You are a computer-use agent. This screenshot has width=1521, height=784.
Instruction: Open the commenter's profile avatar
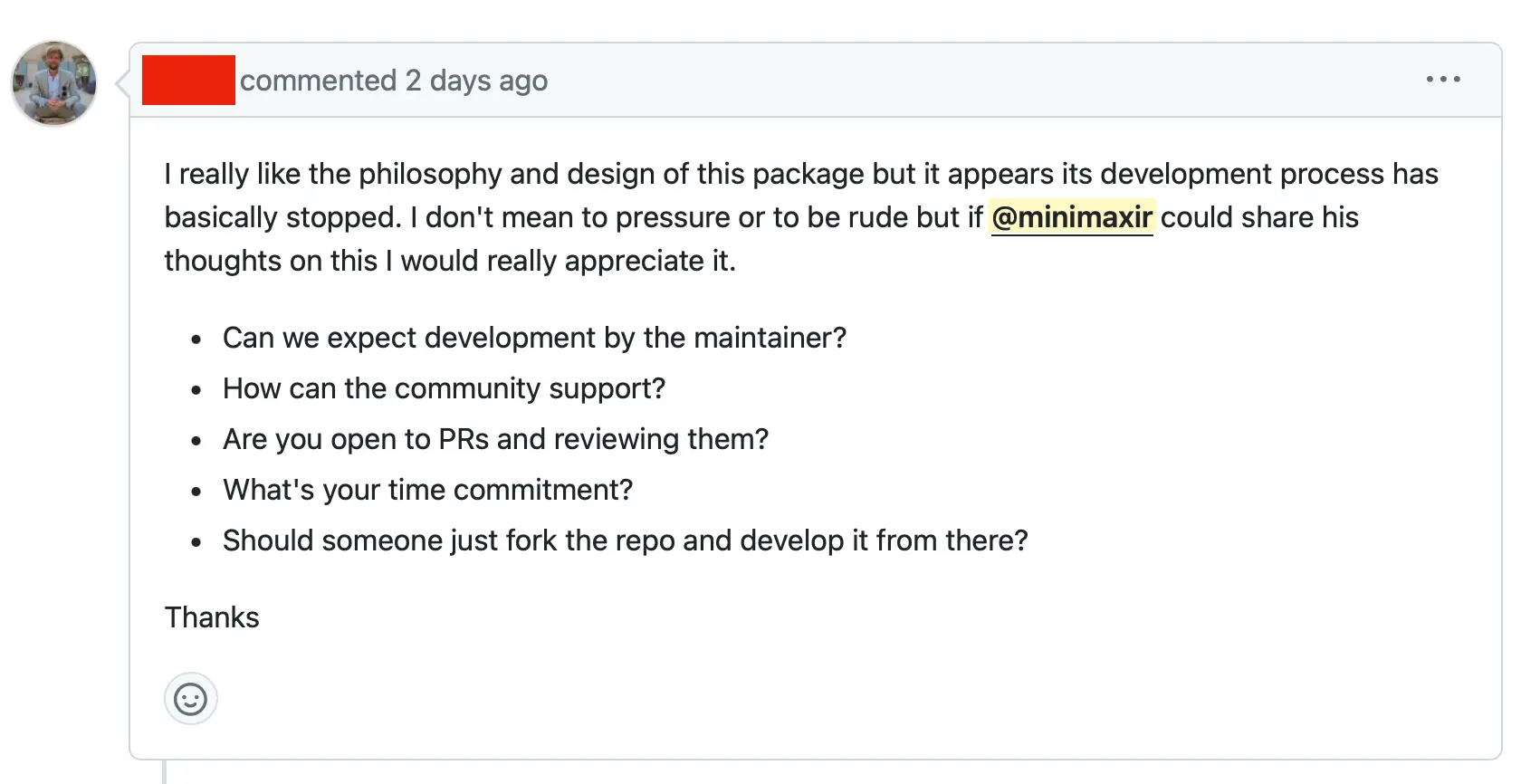(54, 83)
